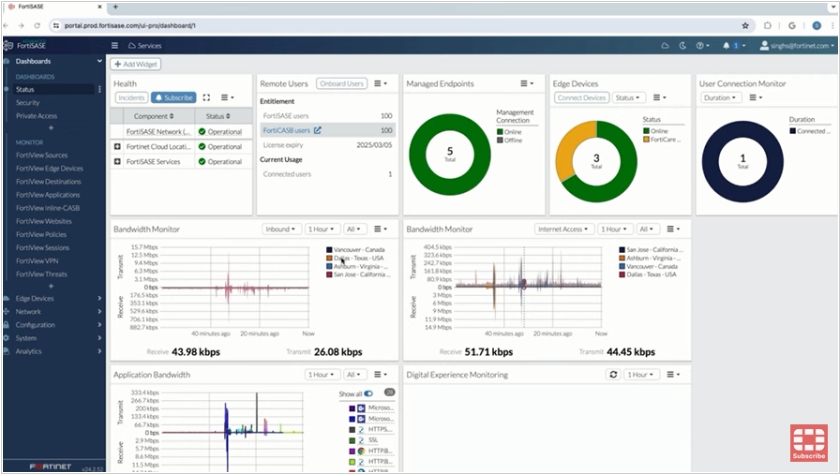This screenshot has height=474, width=840.
Task: Click the Onboard Users button
Action: click(x=342, y=84)
